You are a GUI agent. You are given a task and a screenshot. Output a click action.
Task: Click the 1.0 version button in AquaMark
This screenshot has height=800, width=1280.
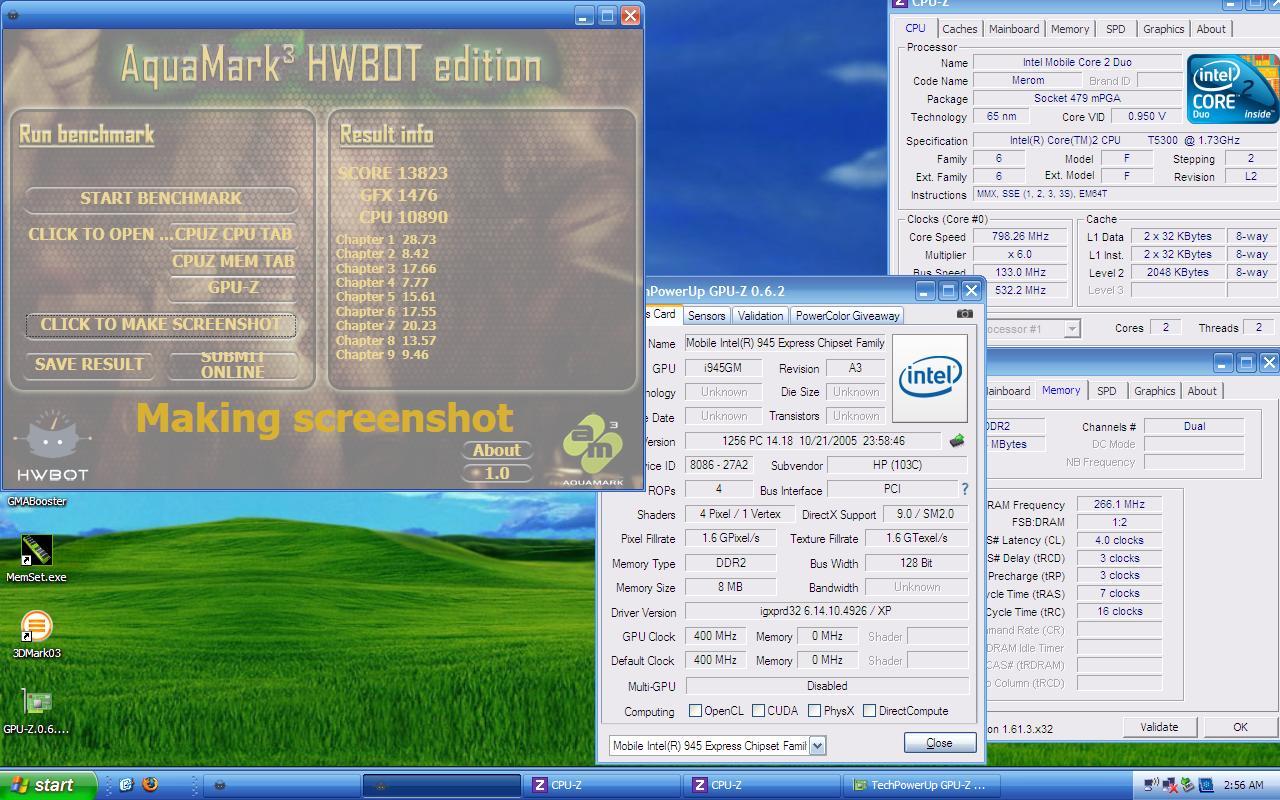point(497,473)
